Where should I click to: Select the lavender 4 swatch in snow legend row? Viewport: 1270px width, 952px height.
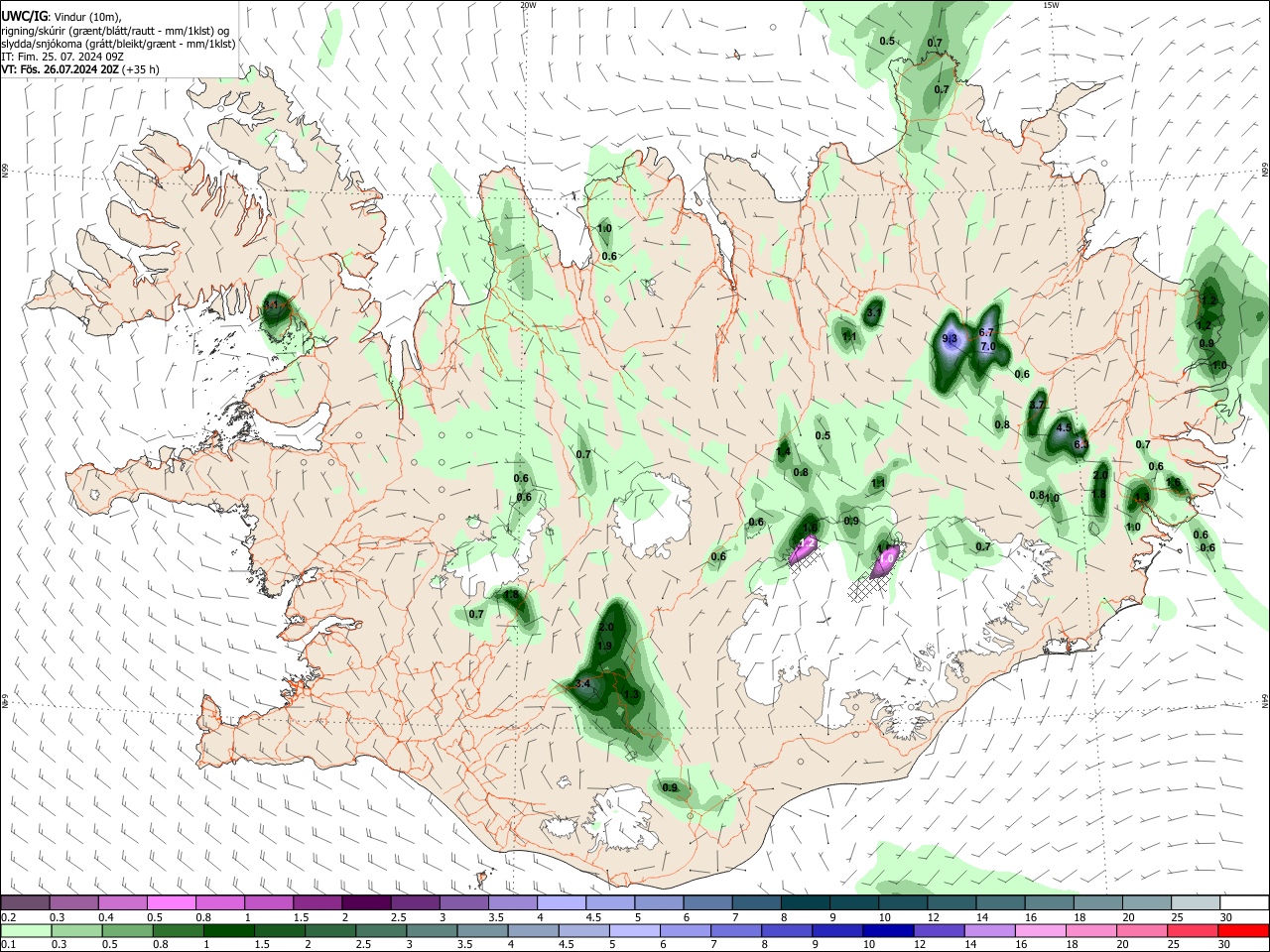560,902
